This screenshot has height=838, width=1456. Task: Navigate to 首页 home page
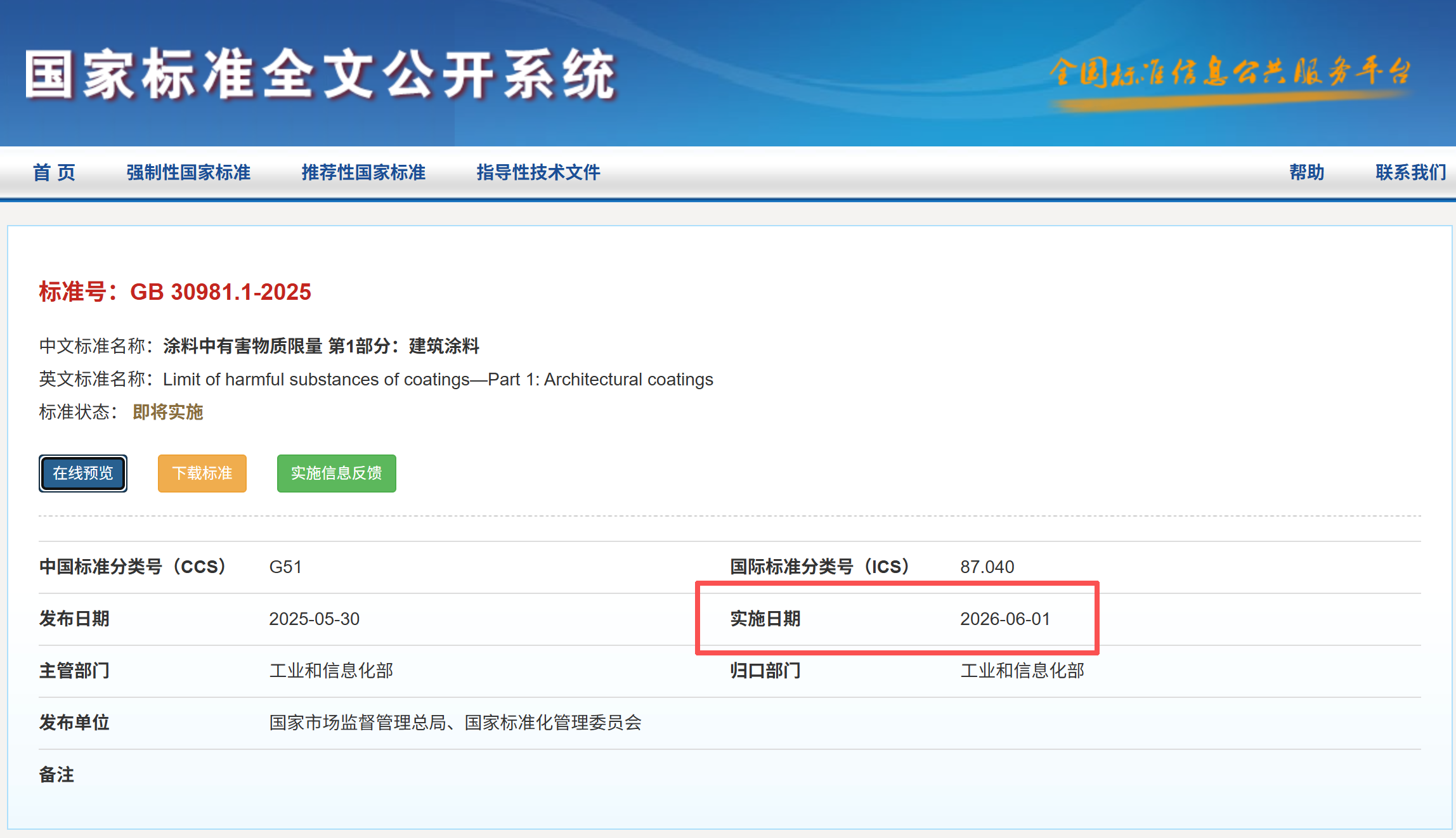point(55,172)
